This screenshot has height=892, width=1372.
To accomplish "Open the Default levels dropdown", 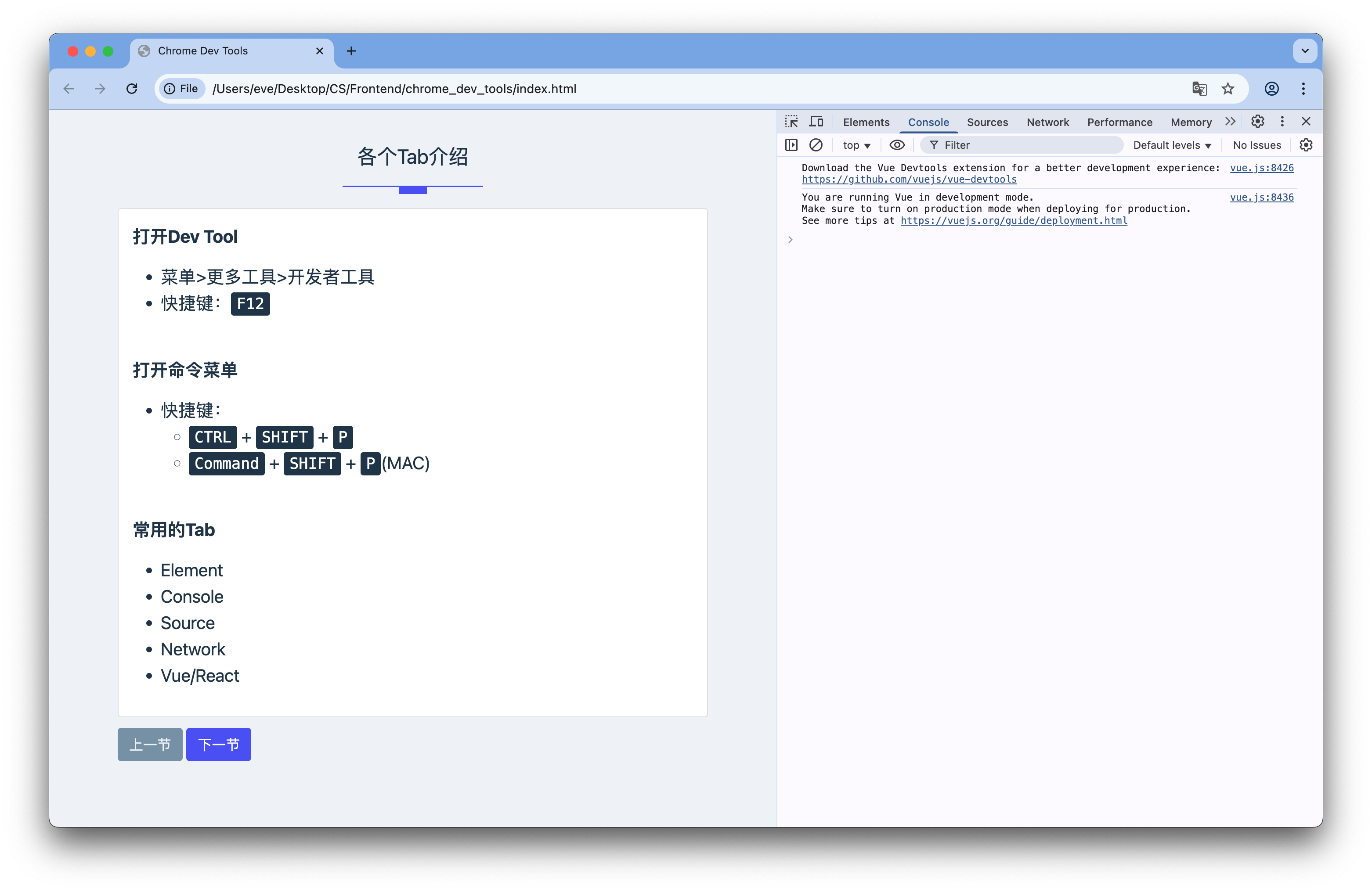I will tap(1172, 144).
